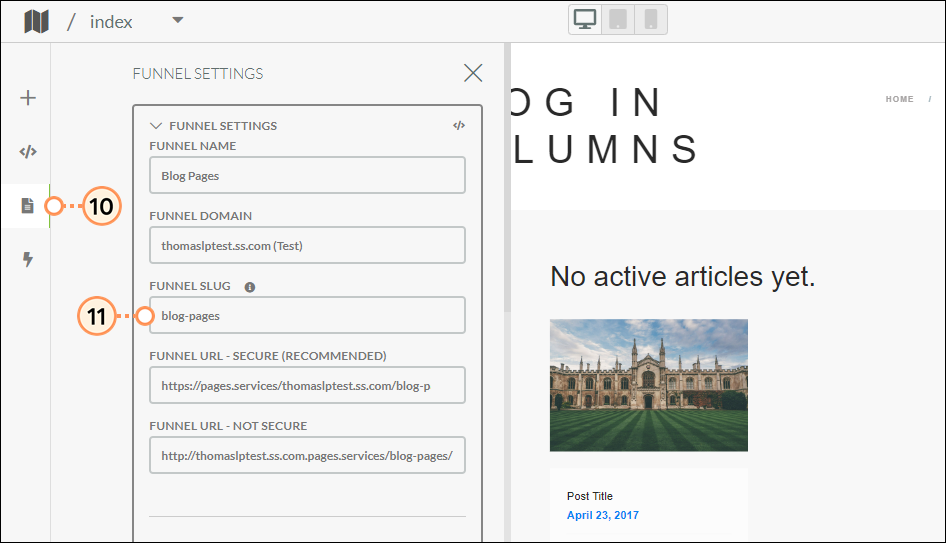946x543 pixels.
Task: Click the Funnel Name input field
Action: pyautogui.click(x=307, y=175)
